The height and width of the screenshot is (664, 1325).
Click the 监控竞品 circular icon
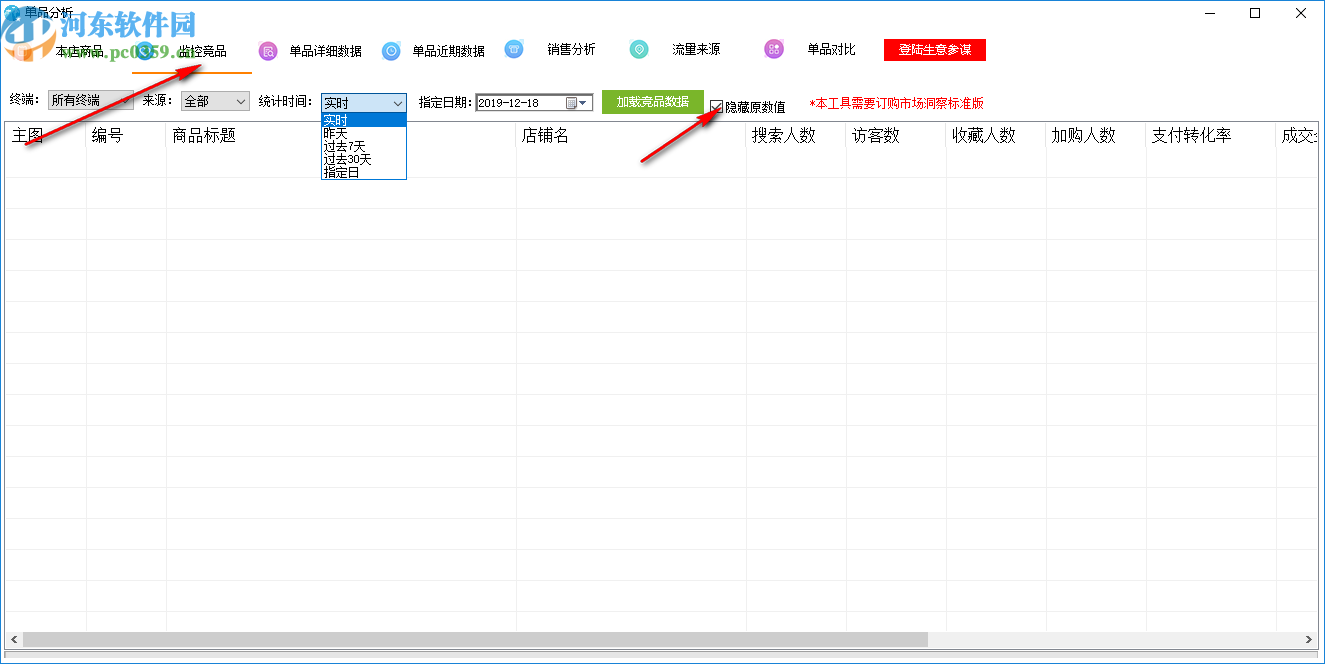(x=146, y=49)
